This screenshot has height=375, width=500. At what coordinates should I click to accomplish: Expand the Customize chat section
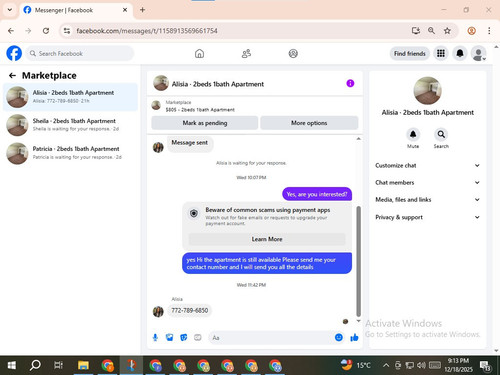pyautogui.click(x=428, y=165)
